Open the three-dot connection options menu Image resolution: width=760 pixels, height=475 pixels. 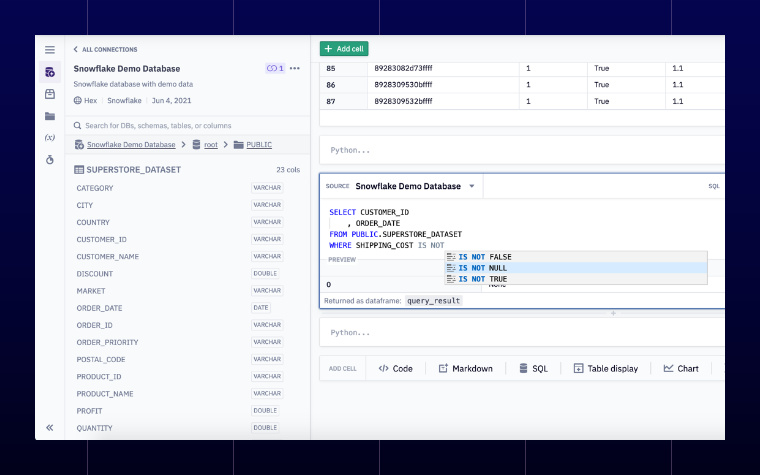pos(295,68)
